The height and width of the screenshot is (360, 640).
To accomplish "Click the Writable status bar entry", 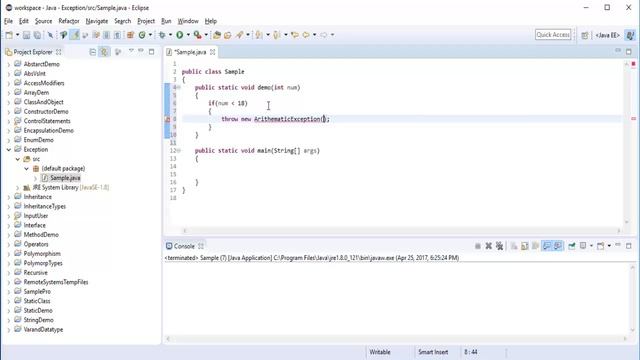I will pyautogui.click(x=380, y=352).
